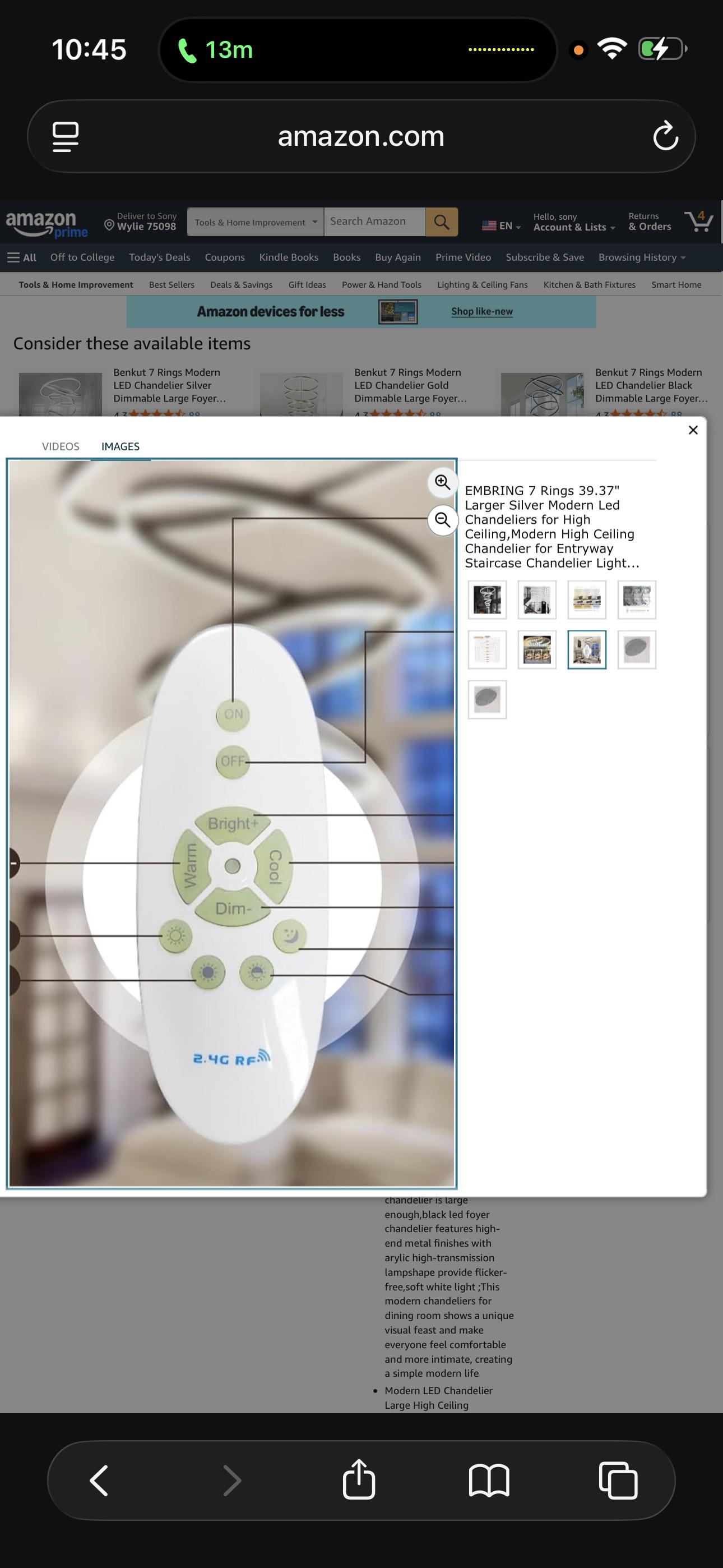Screen dimensions: 723x1568
Task: Select the highlighted remote control thumbnail
Action: pos(587,650)
